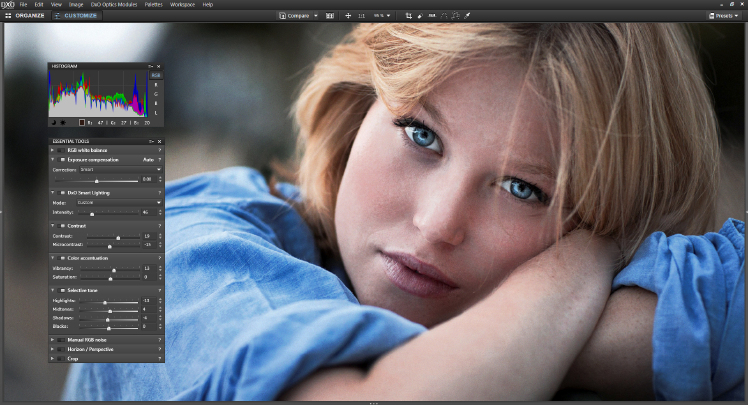Screen dimensions: 748x405
Task: Collapse Exposure compensation section
Action: pos(52,159)
